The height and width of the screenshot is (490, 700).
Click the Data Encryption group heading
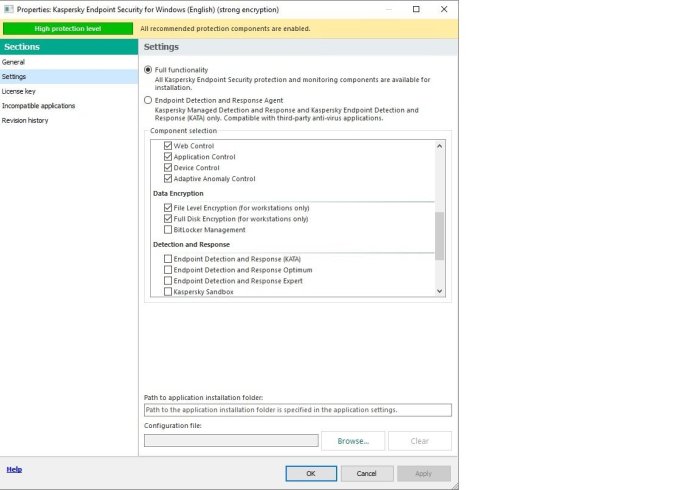[x=178, y=193]
